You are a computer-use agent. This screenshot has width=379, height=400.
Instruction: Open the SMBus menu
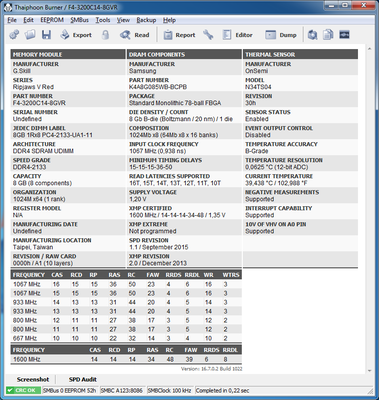coord(79,20)
